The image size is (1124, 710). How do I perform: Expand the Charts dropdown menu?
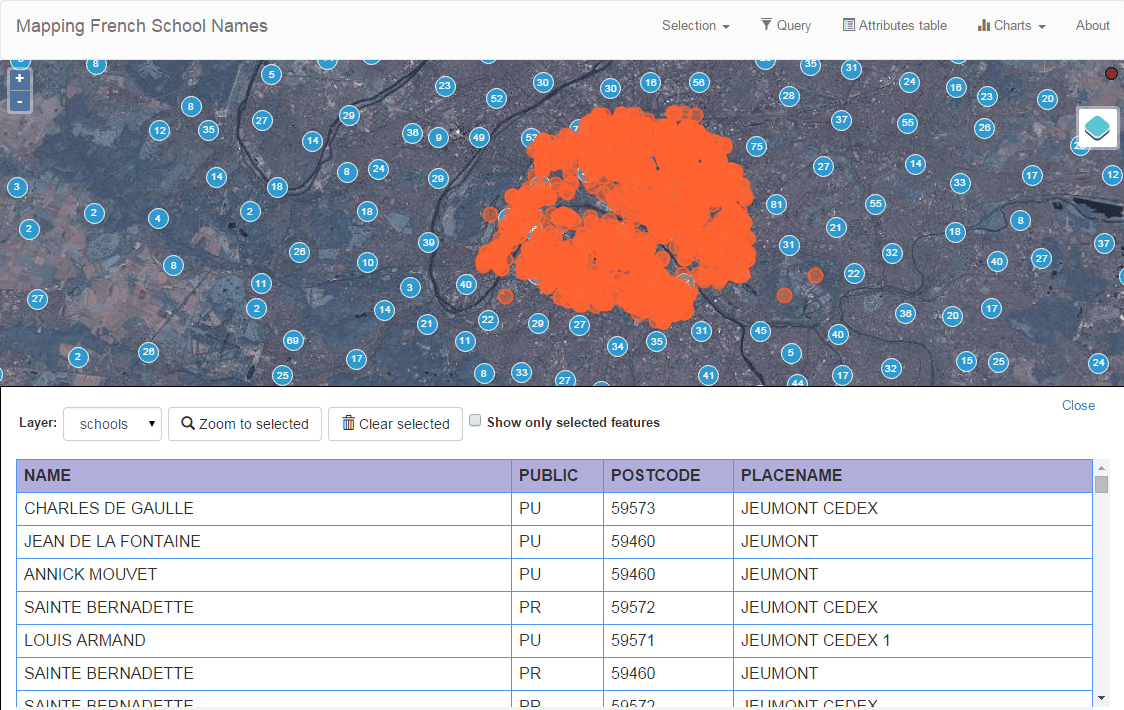coord(1011,26)
